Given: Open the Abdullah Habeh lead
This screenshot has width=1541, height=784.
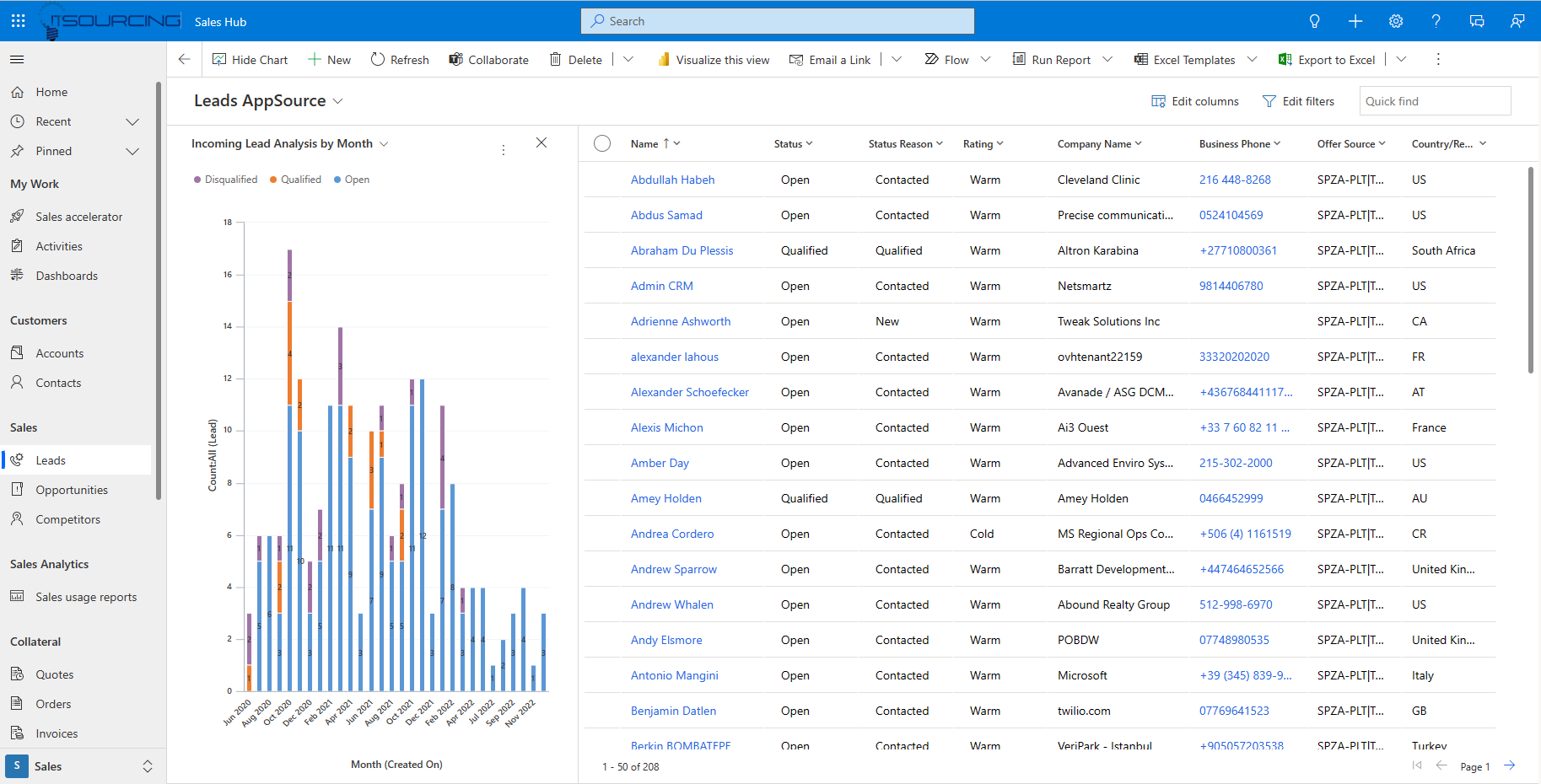Looking at the screenshot, I should tap(672, 180).
